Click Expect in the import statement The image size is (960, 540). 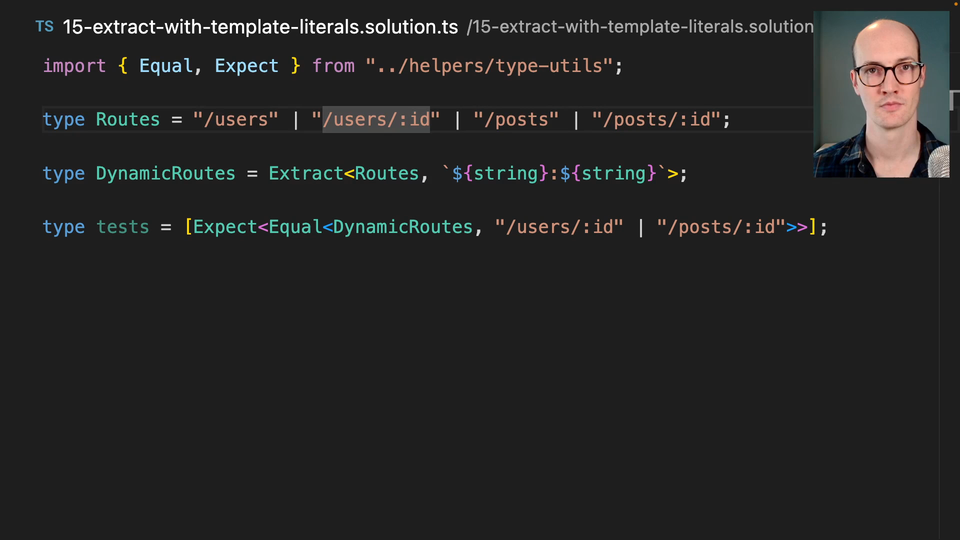click(x=246, y=66)
